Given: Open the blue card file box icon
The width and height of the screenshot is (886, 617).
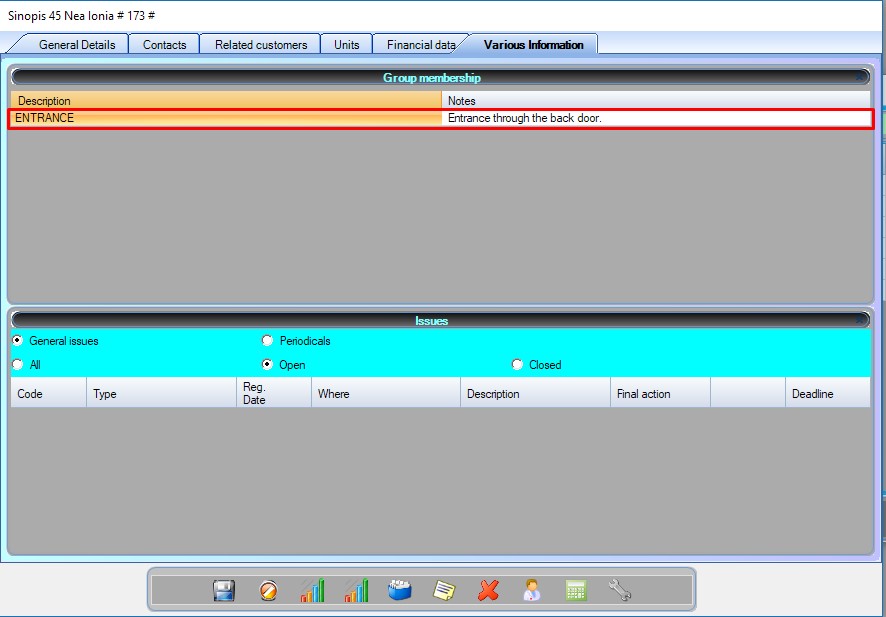Looking at the screenshot, I should [x=400, y=591].
